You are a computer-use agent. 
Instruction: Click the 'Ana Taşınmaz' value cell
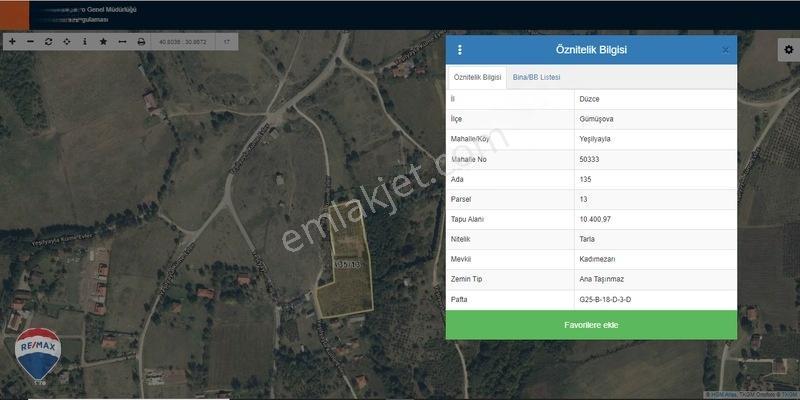[655, 280]
